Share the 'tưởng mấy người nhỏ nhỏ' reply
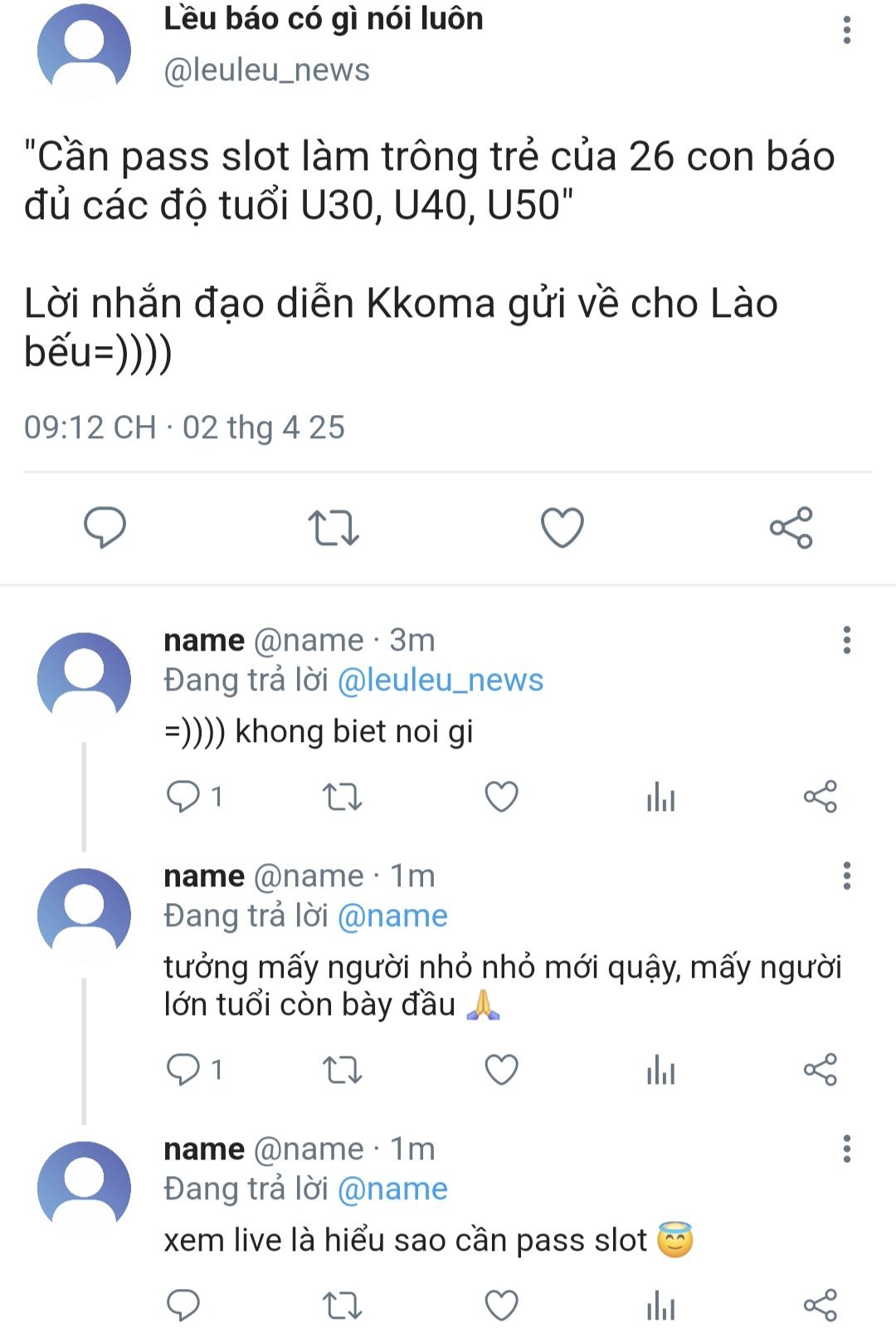 pos(820,1070)
